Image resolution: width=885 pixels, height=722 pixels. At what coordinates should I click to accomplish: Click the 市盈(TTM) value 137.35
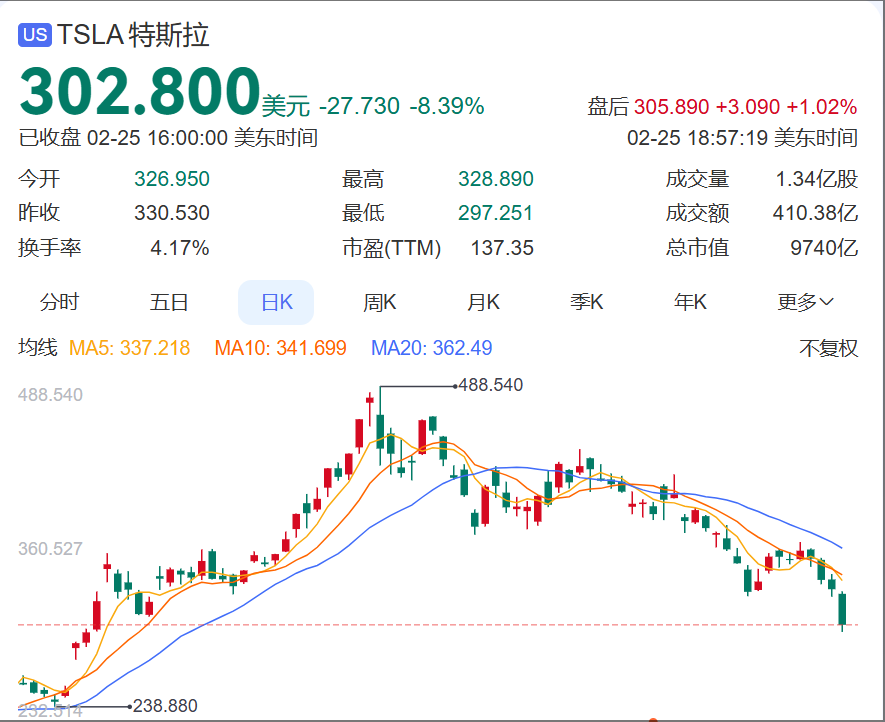(x=502, y=248)
